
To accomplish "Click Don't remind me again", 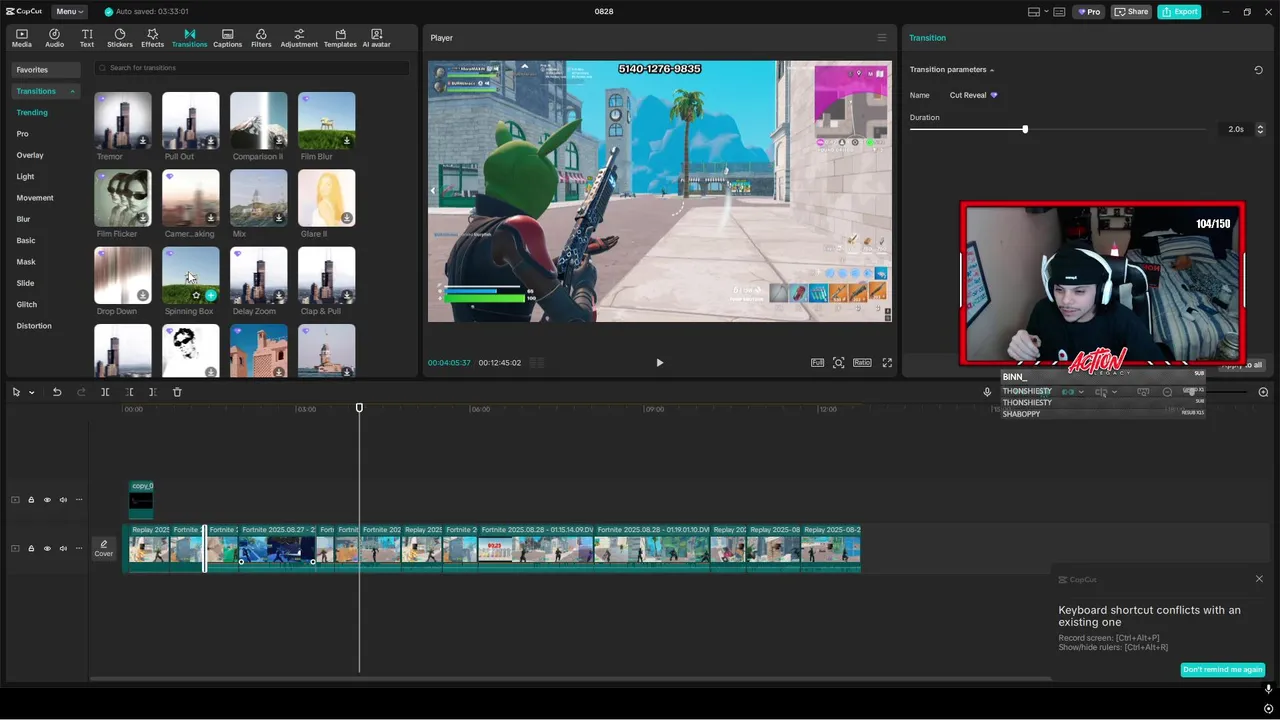I will 1223,670.
